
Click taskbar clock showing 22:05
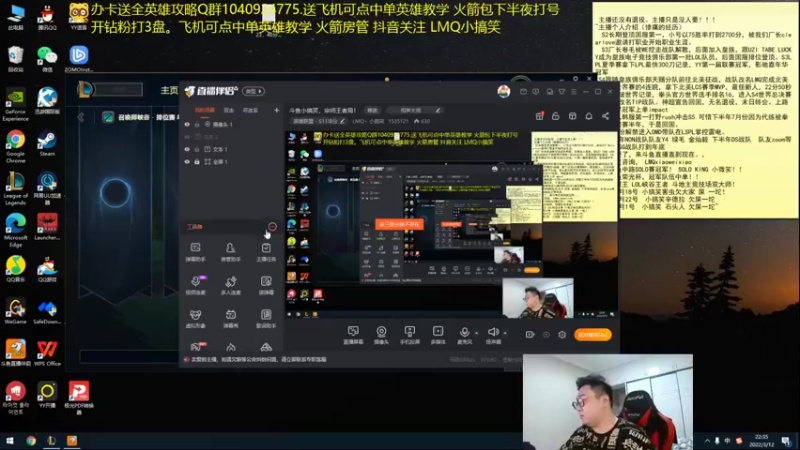tap(761, 441)
